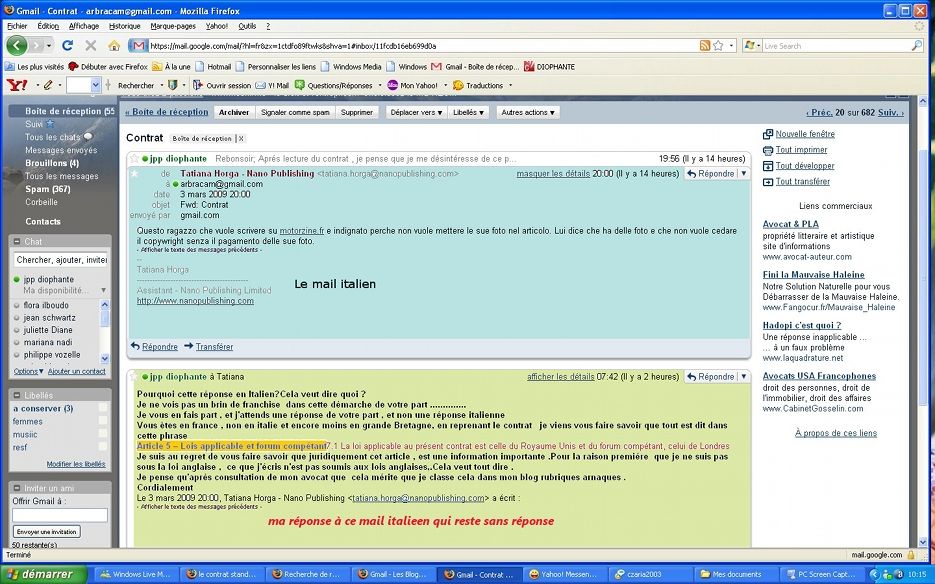Viewport: 935px width, 584px height.
Task: Open Traductions in Yahoo toolbar
Action: coord(478,85)
